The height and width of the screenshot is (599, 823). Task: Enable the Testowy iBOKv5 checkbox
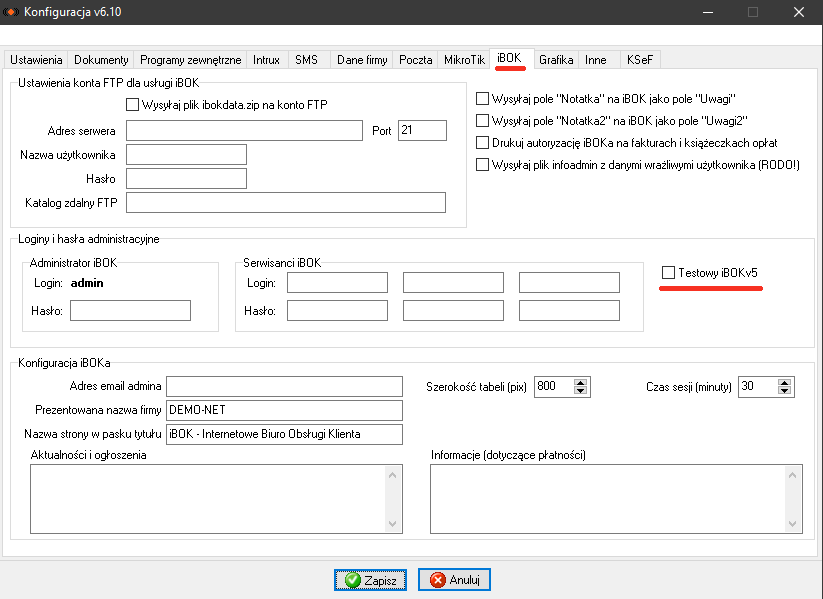tap(669, 272)
